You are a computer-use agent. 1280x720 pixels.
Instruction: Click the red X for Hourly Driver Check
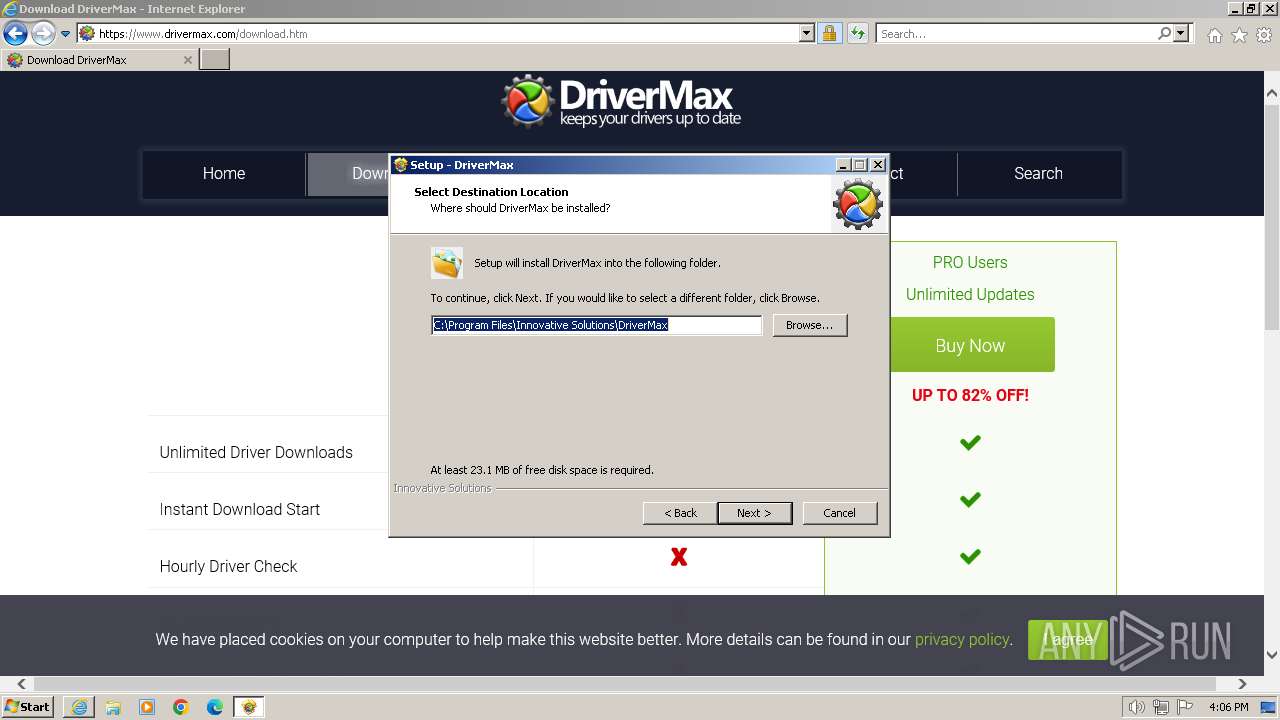679,557
